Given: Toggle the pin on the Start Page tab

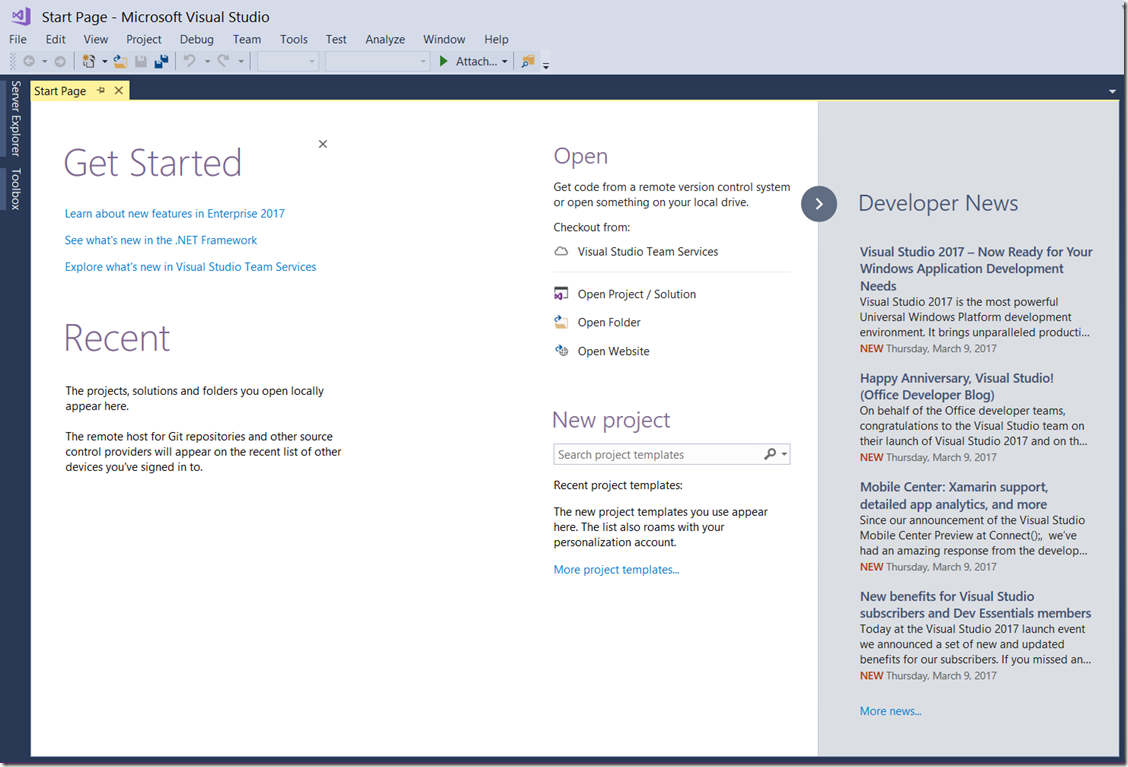Looking at the screenshot, I should (x=101, y=91).
